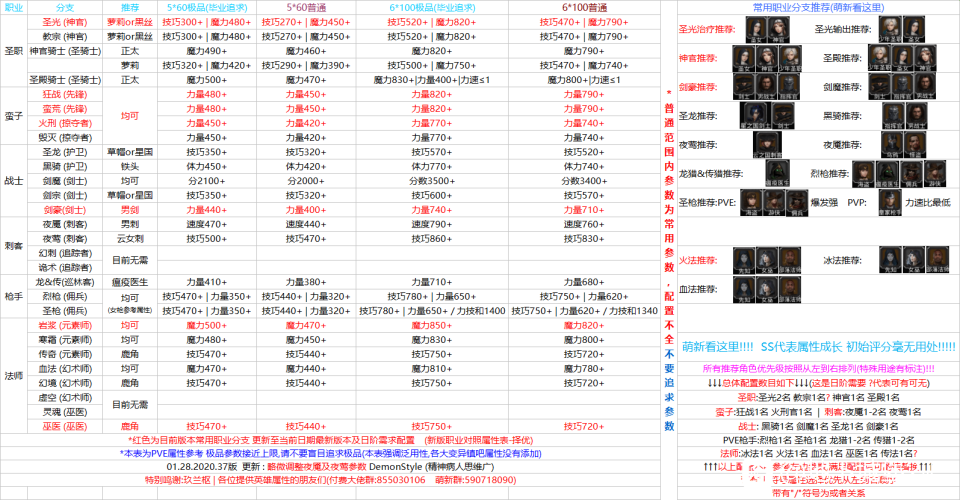
Task: Click the 神官 portrait beside 圣光治疗推荐
Action: pyautogui.click(x=778, y=29)
